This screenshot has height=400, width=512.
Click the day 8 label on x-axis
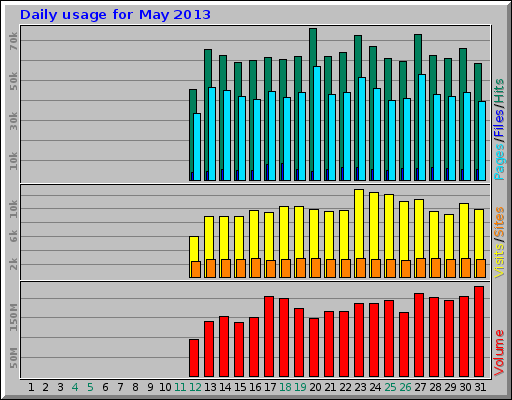[x=135, y=387]
